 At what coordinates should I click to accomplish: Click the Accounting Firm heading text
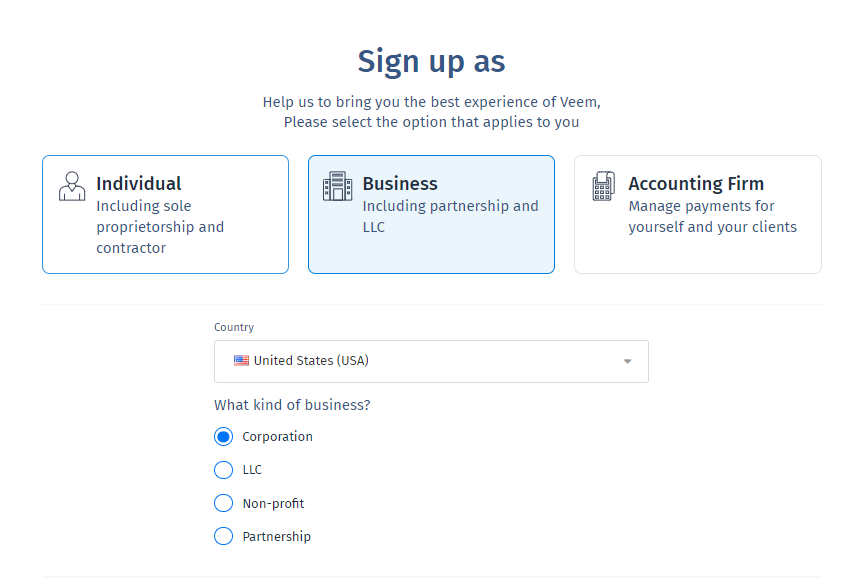point(696,184)
